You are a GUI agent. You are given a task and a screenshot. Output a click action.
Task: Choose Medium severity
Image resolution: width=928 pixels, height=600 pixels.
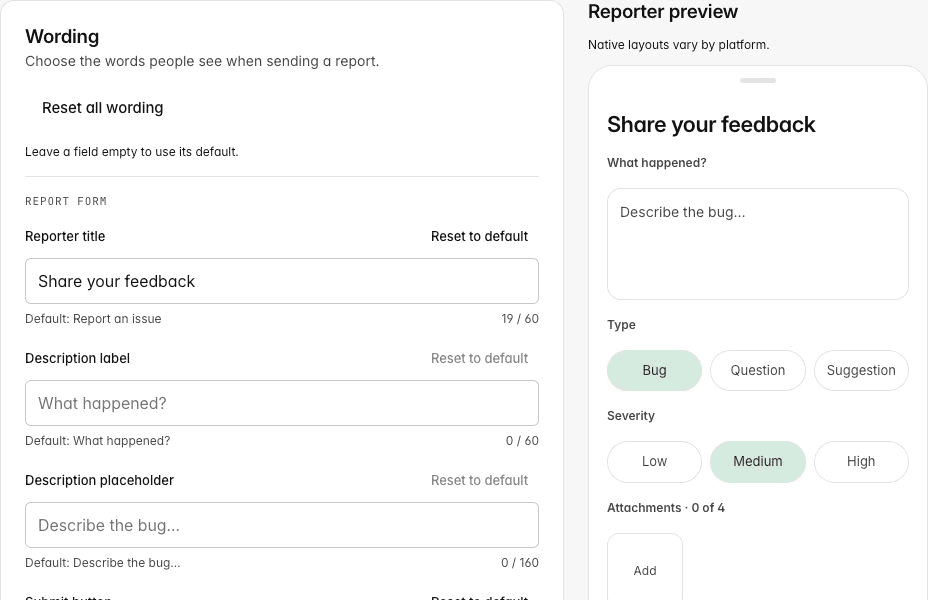pyautogui.click(x=758, y=462)
